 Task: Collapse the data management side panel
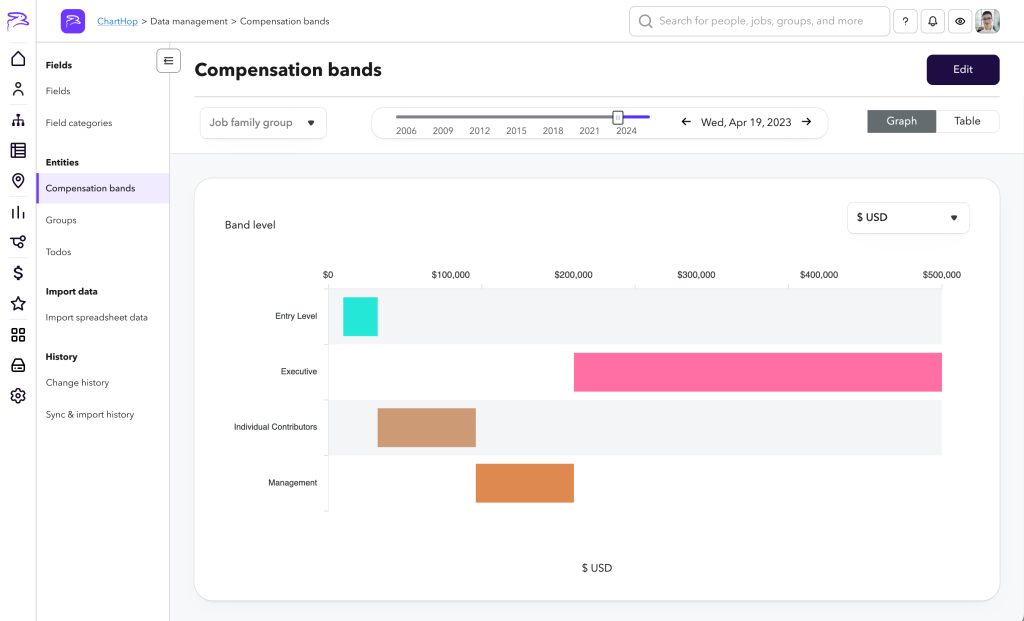[168, 61]
